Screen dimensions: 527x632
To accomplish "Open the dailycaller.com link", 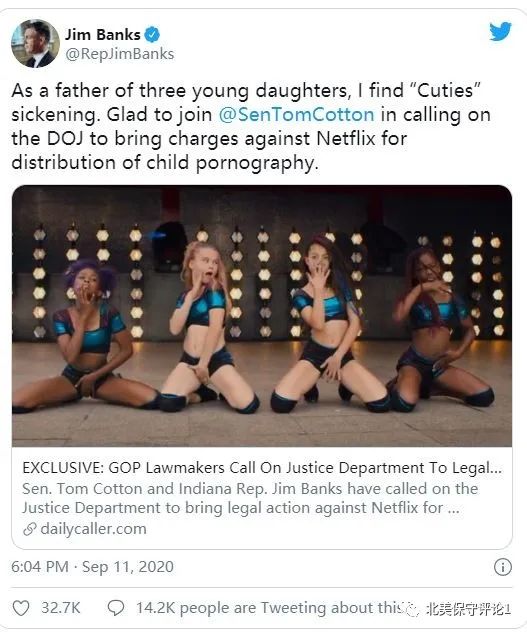I will tap(93, 529).
